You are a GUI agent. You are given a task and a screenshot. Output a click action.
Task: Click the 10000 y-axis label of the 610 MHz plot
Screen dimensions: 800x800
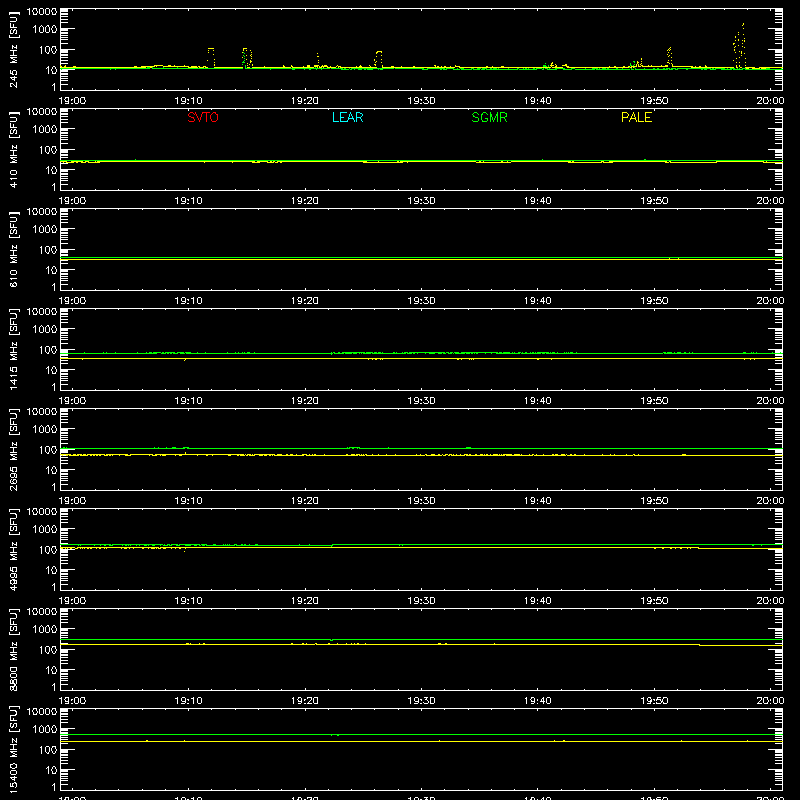pyautogui.click(x=41, y=212)
